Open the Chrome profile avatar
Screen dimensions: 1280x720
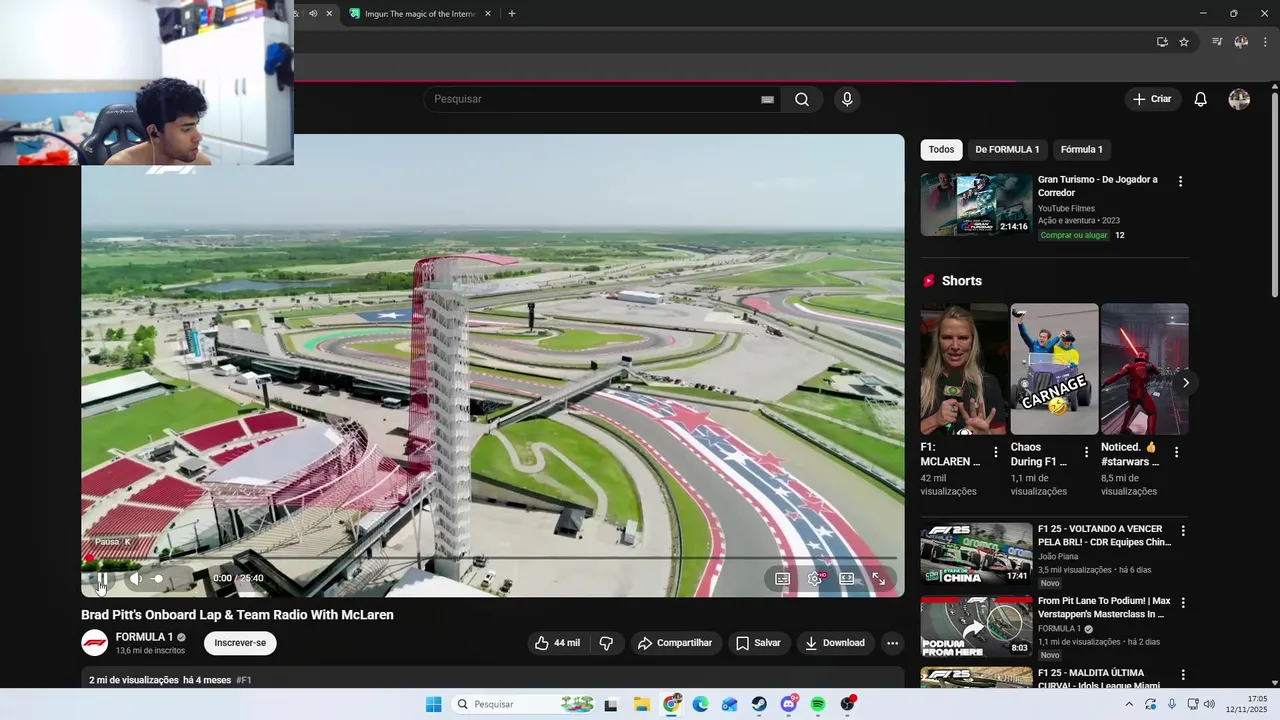pos(1241,42)
